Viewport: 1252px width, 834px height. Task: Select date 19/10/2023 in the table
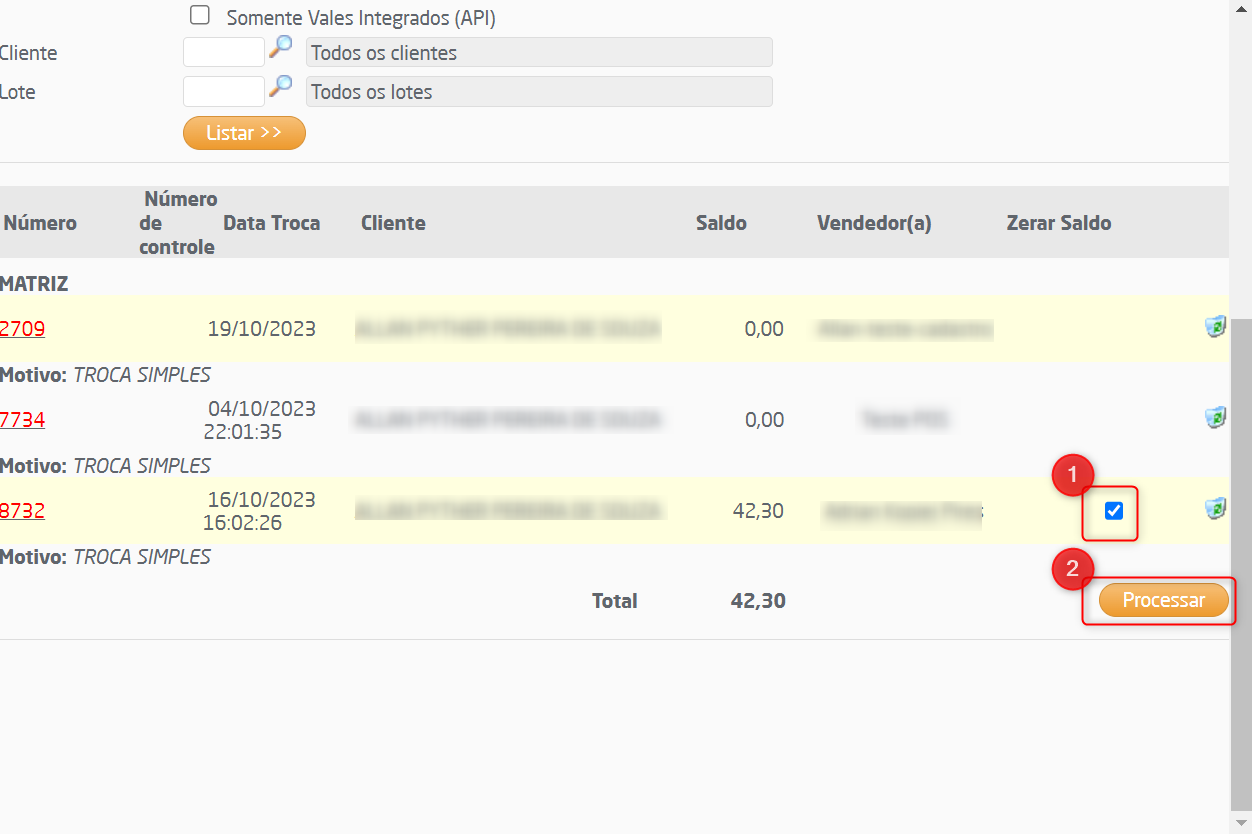tap(262, 328)
